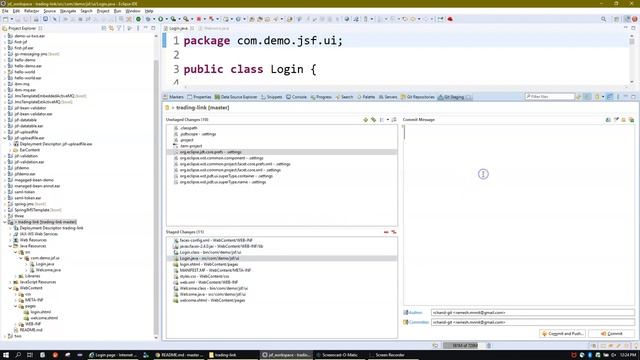Image resolution: width=640 pixels, height=360 pixels.
Task: Collapse all in Project Explorer toolbar
Action: pyautogui.click(x=104, y=28)
